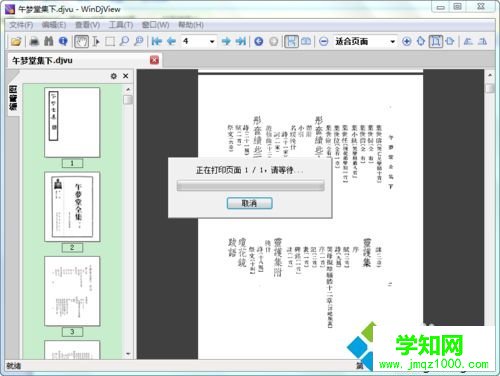Image resolution: width=500 pixels, height=376 pixels.
Task: Open the page number dropdown
Action: [x=212, y=42]
